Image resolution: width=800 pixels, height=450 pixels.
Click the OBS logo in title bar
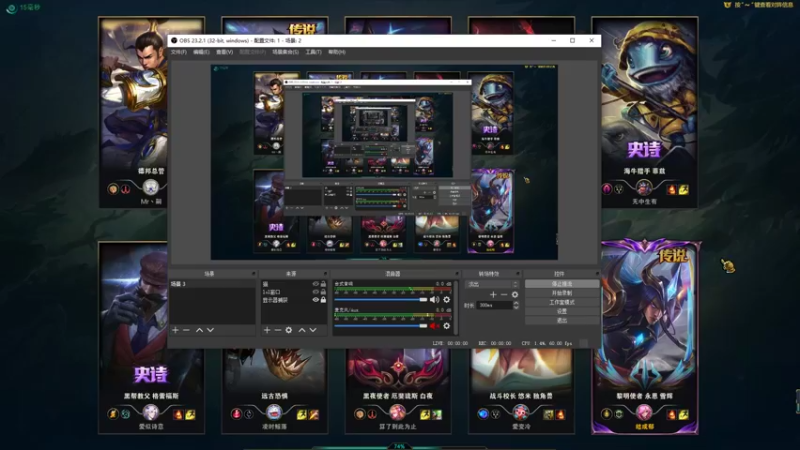tap(174, 40)
